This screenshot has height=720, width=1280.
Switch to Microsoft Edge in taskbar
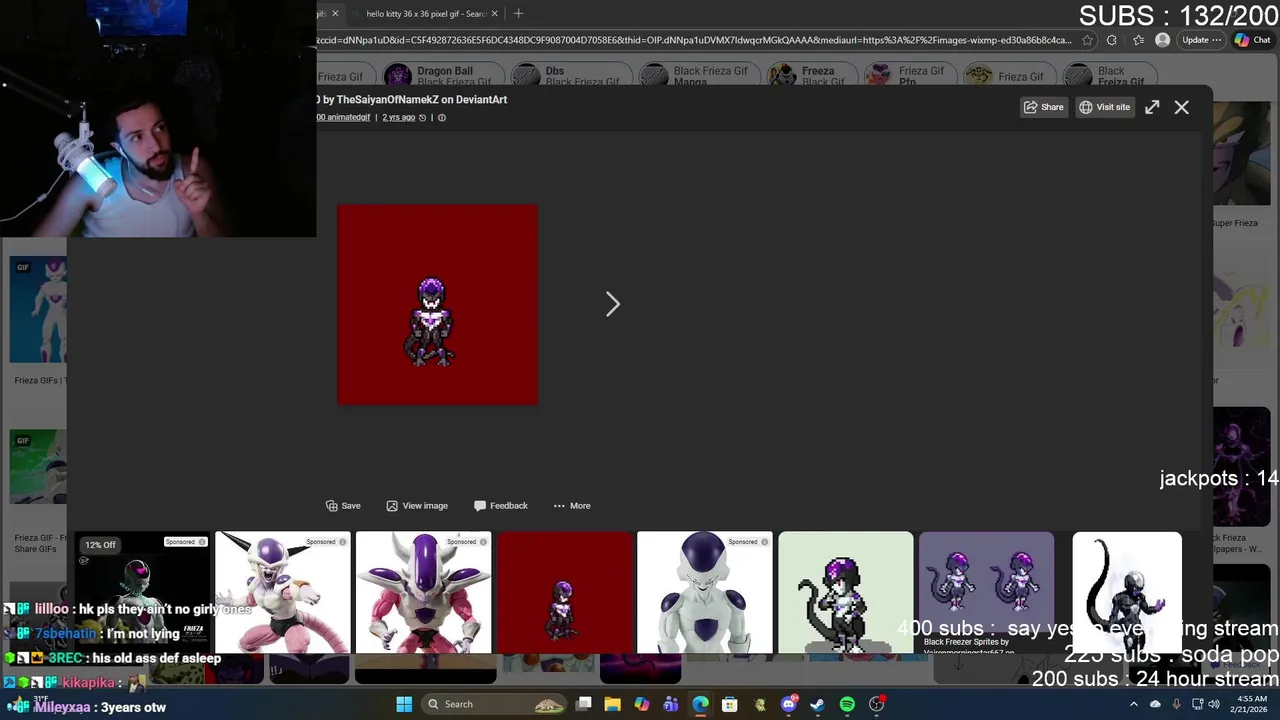coord(700,704)
